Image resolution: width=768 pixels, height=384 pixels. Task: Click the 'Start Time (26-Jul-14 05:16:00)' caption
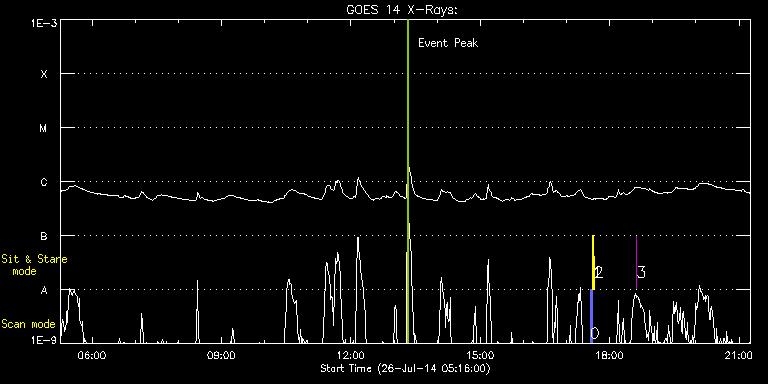click(x=405, y=368)
